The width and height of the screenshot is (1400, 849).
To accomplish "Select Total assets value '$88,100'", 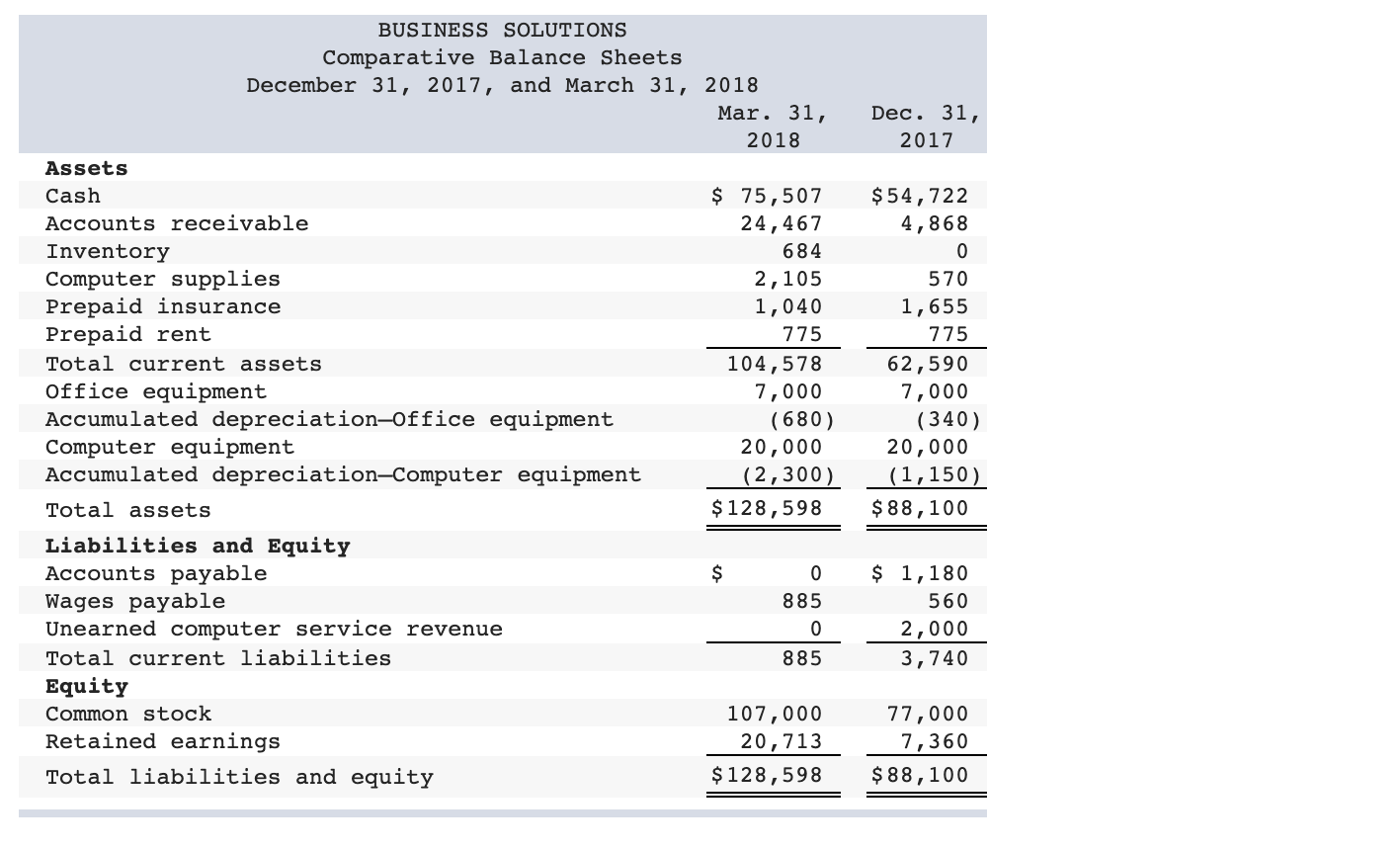I will 920,509.
